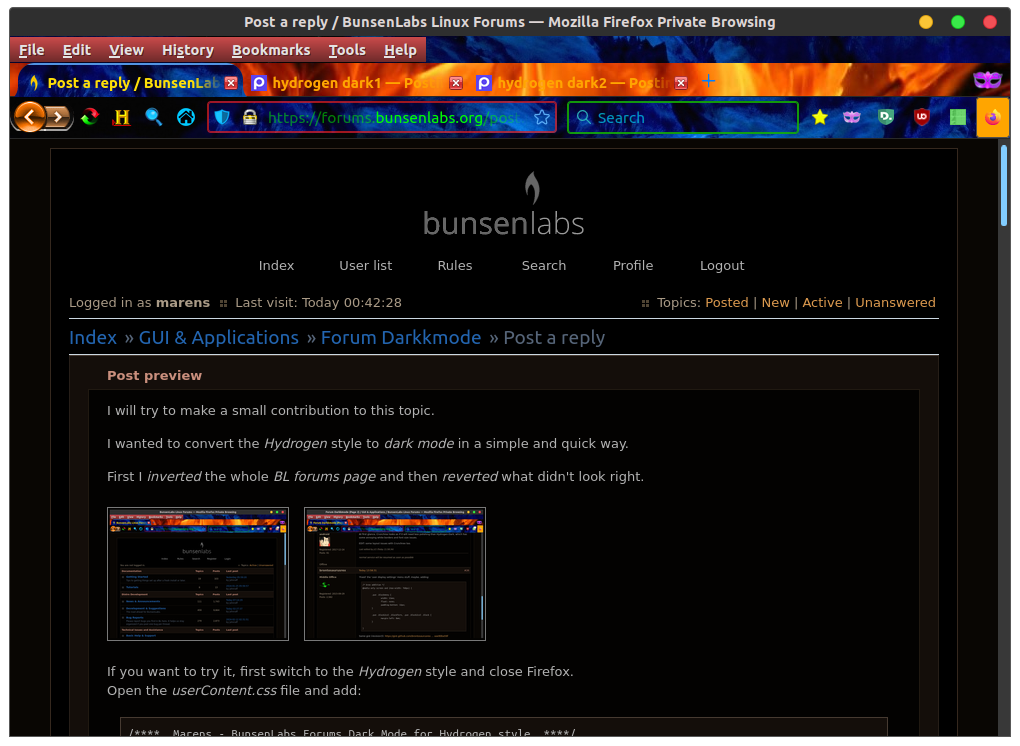
Task: Show site security info via padlock icon
Action: [250, 117]
